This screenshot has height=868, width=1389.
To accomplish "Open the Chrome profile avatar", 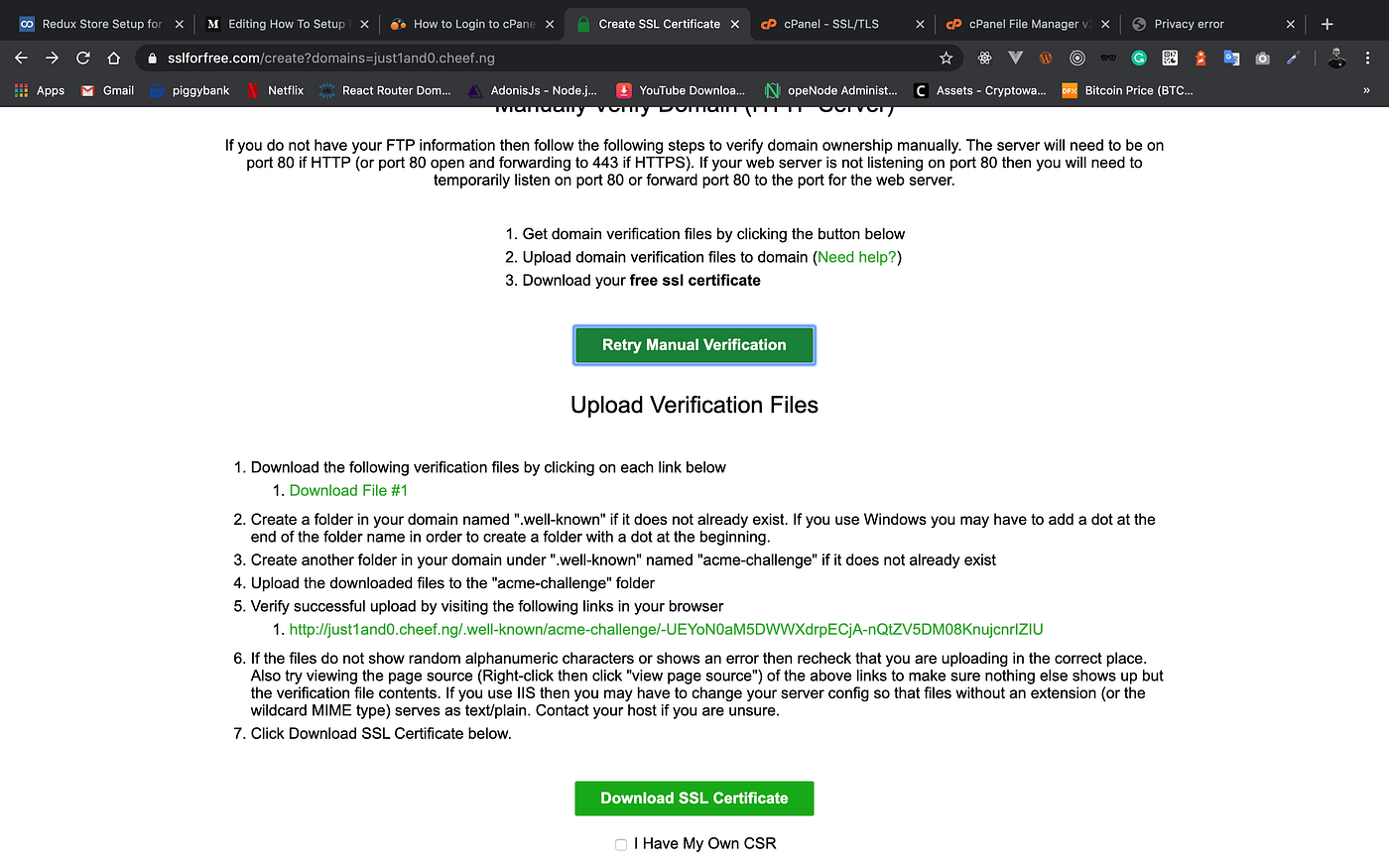I will 1336,58.
